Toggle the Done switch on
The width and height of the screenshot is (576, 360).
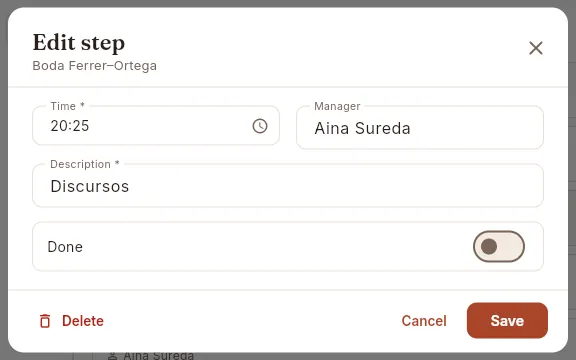(x=498, y=246)
